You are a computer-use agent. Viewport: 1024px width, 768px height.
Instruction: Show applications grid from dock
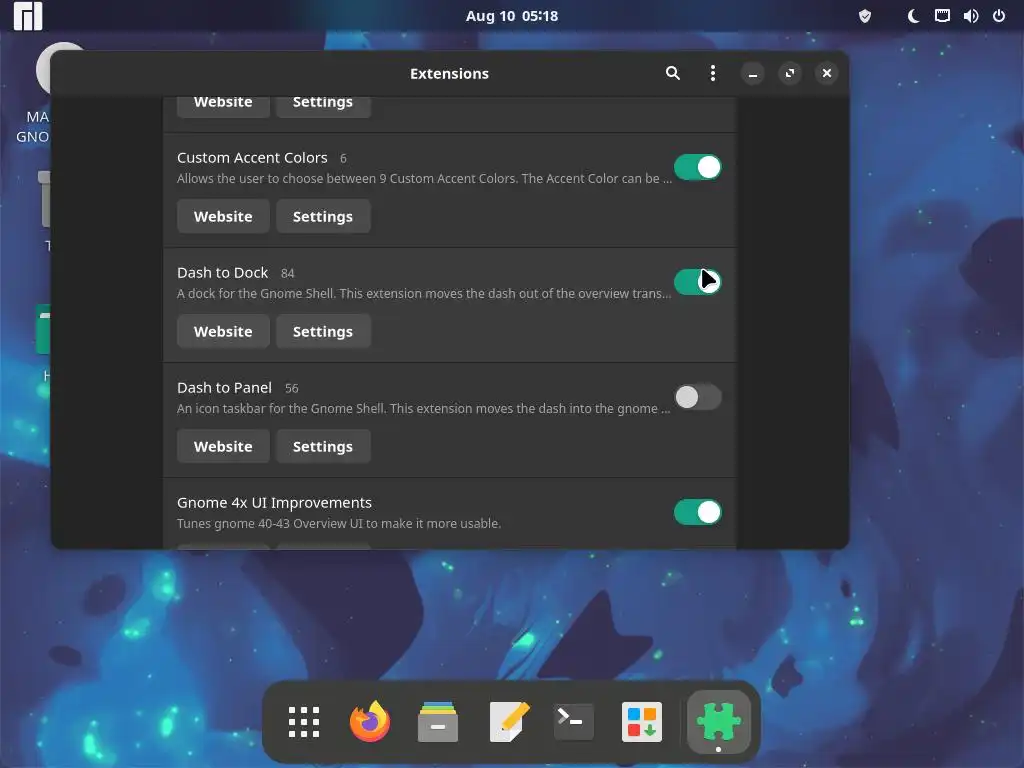[304, 722]
